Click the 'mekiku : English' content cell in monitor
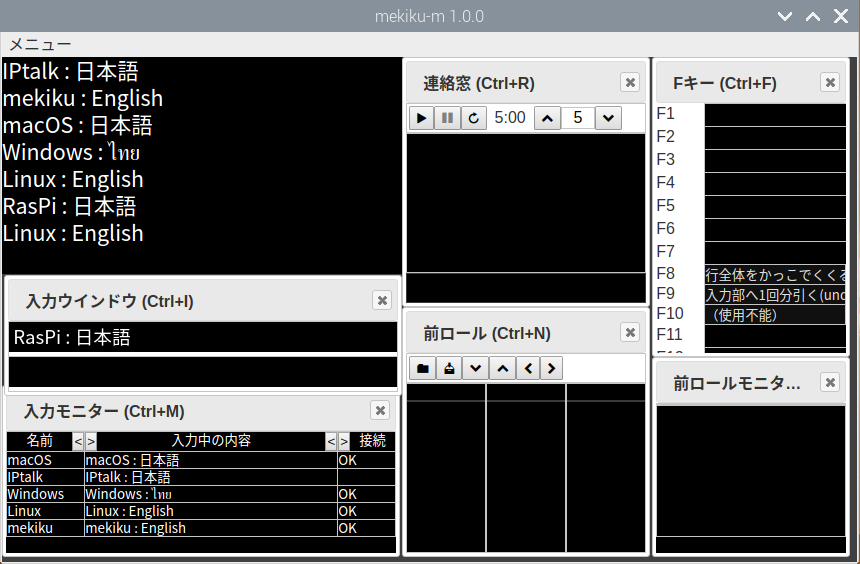 (x=211, y=528)
